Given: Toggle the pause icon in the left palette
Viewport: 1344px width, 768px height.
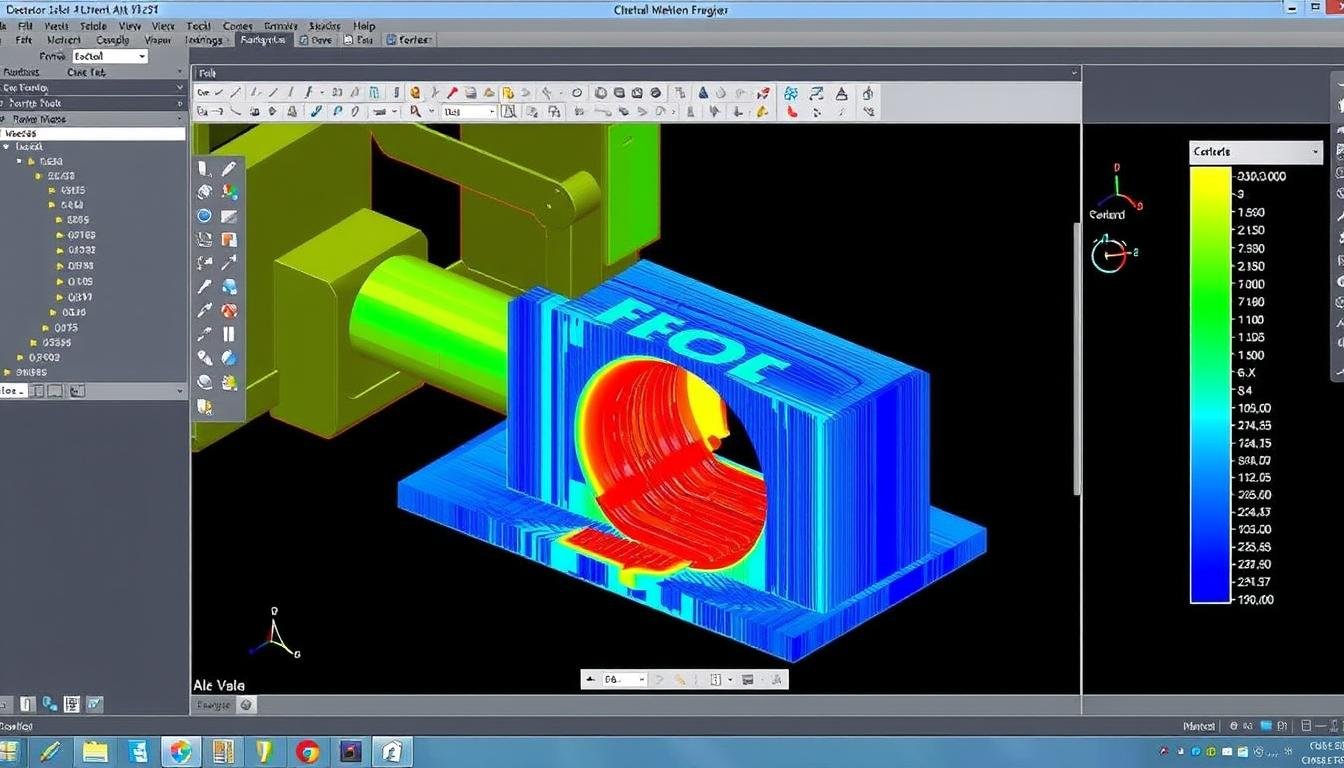Looking at the screenshot, I should pos(228,333).
